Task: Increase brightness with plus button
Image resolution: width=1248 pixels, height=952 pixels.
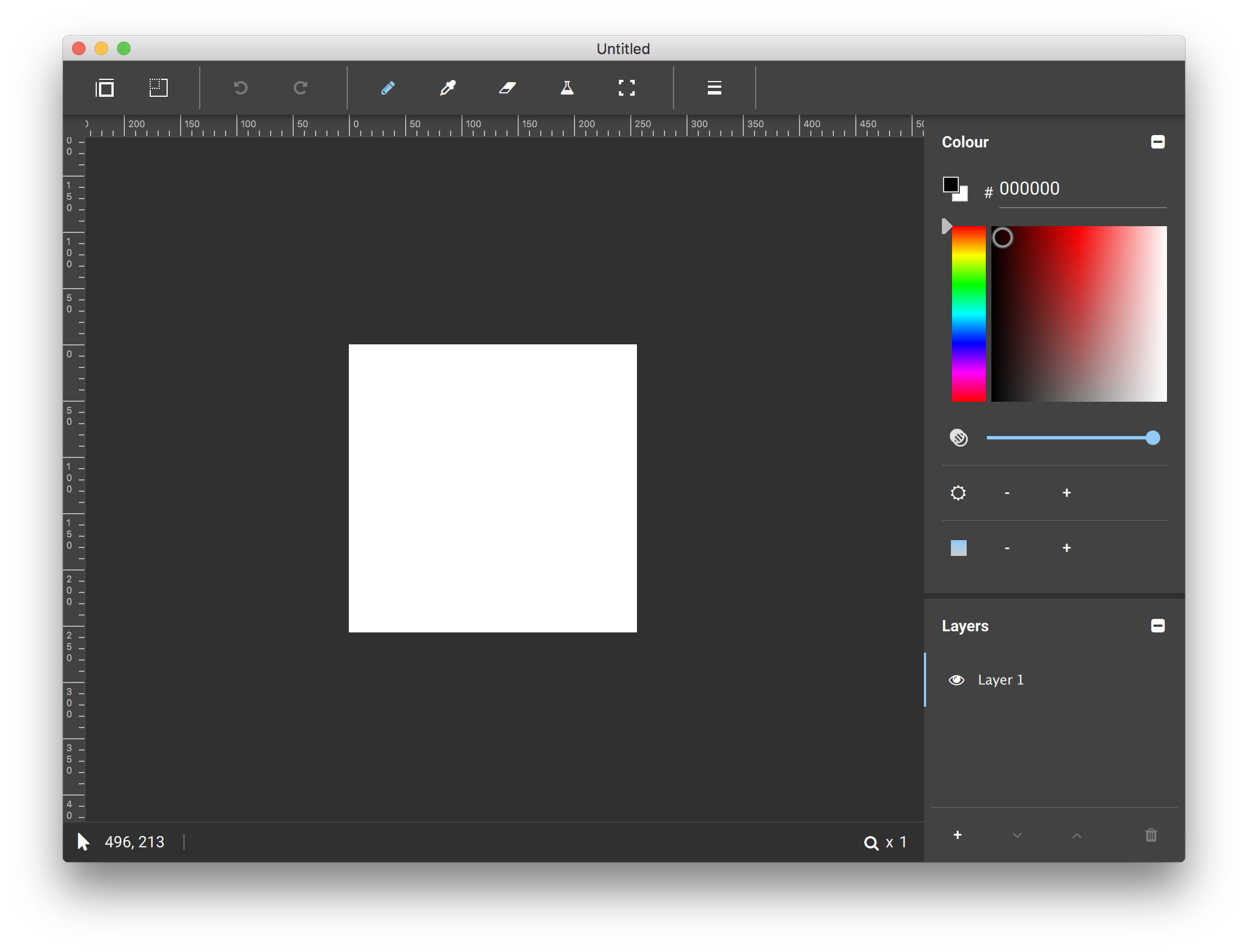Action: (x=1066, y=493)
